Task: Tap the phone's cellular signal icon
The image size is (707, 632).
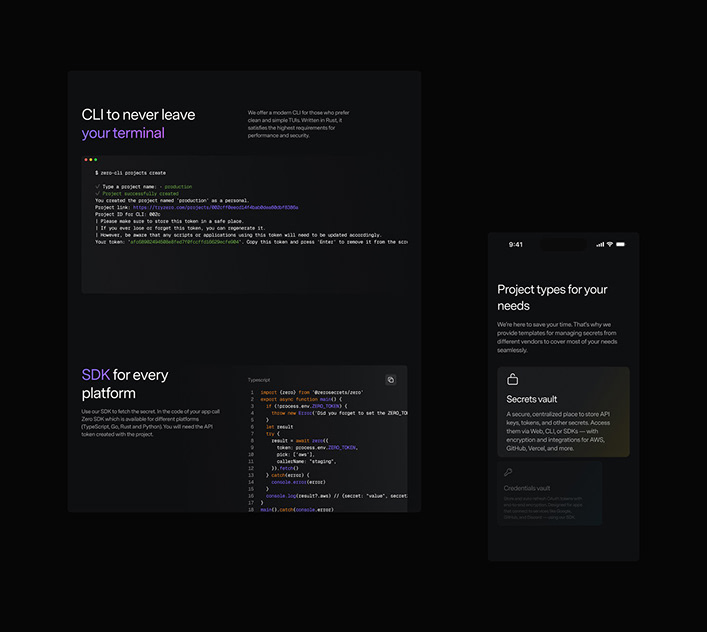Action: click(600, 244)
